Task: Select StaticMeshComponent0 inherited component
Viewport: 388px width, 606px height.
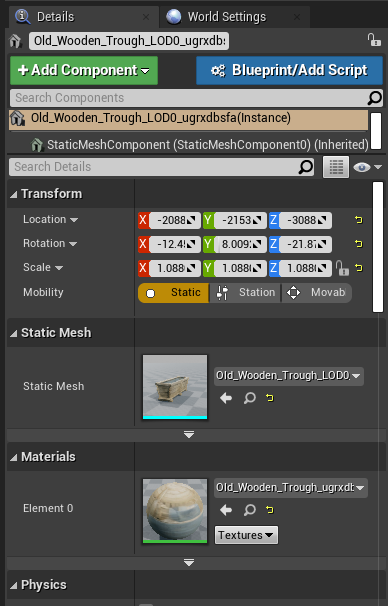Action: [x=199, y=145]
